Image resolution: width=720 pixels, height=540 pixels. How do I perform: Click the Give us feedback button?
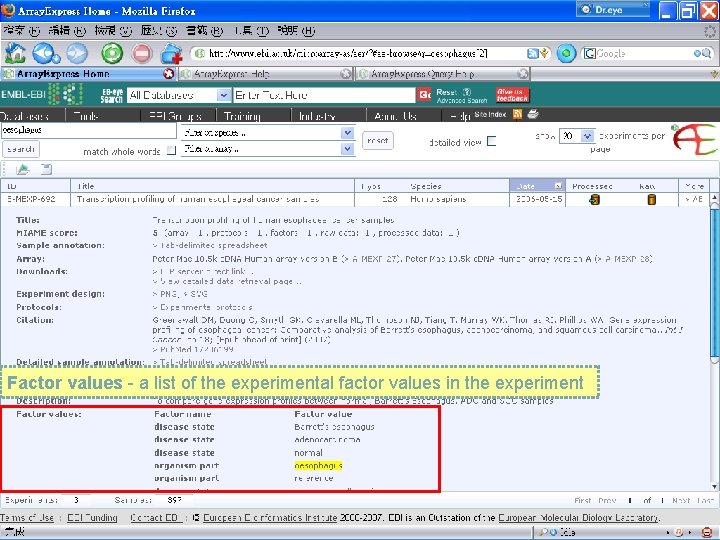512,95
